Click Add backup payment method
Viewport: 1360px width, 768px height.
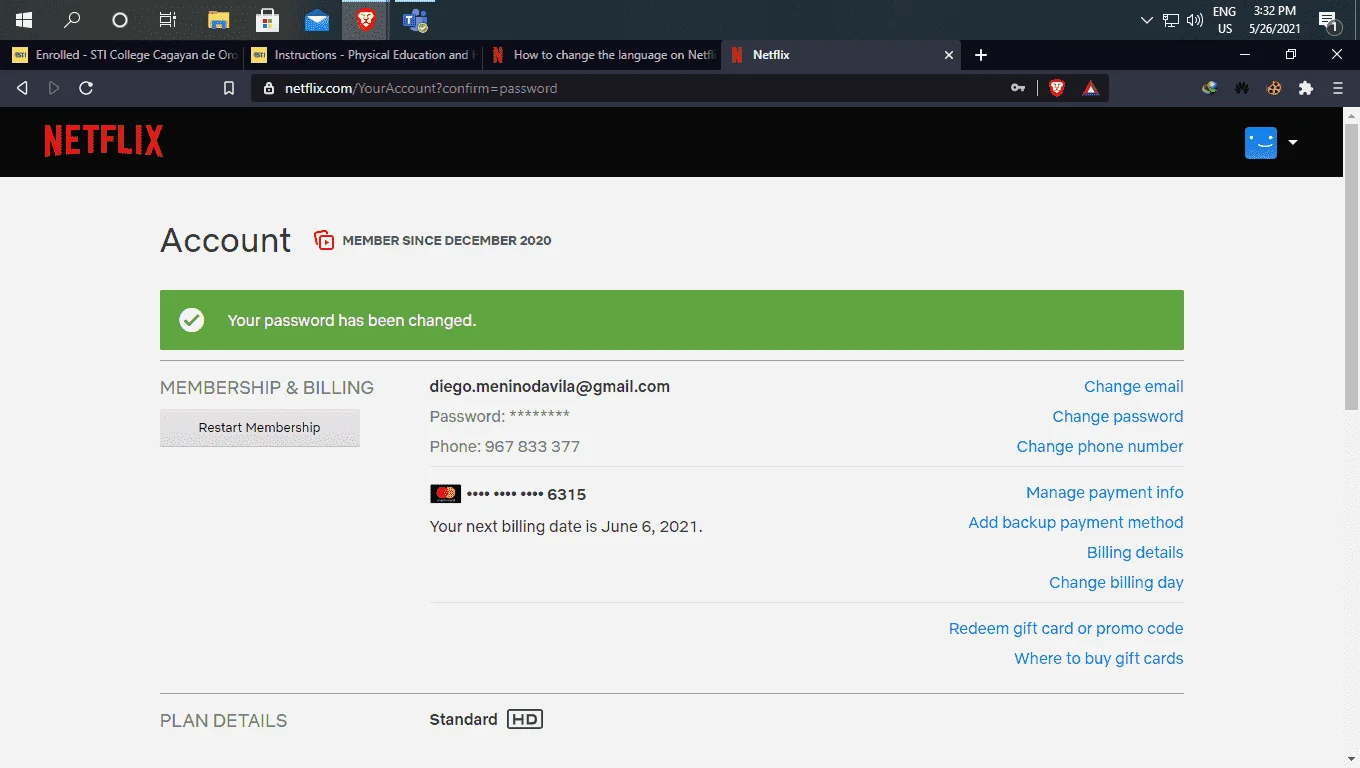click(x=1076, y=523)
